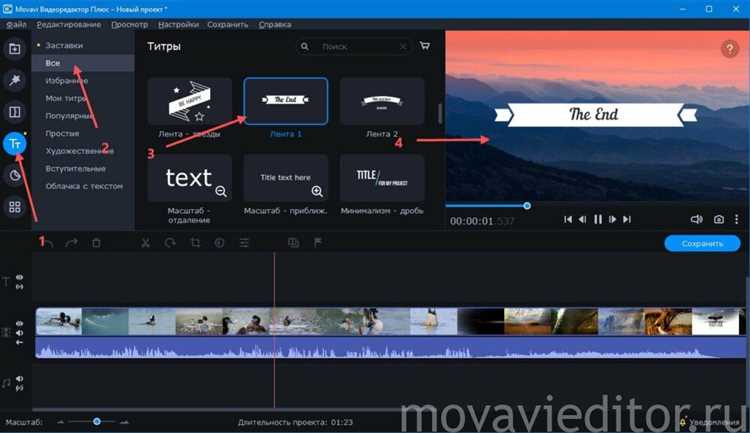This screenshot has height=433, width=750.
Task: Open notifications bell in status bar
Action: tap(683, 422)
